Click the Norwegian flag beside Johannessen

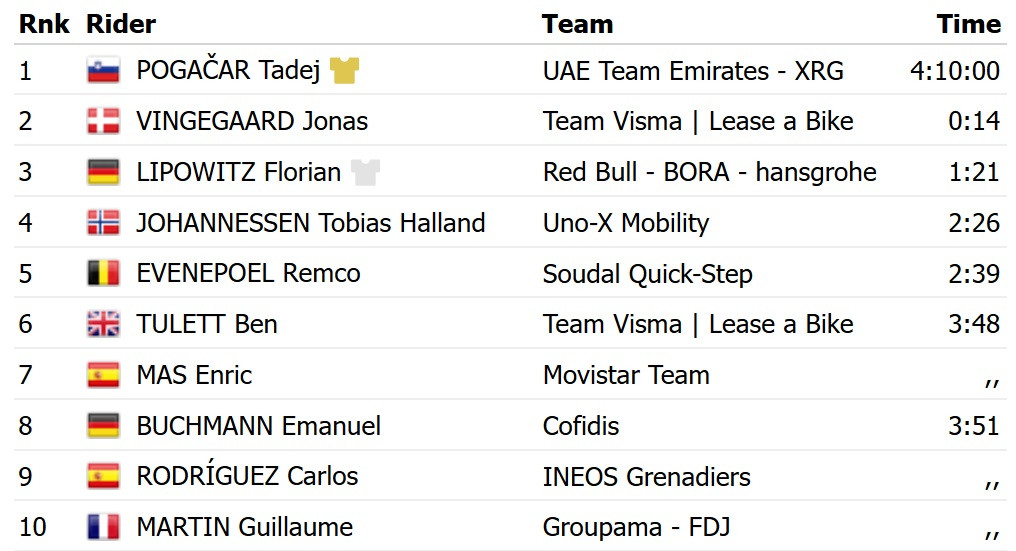103,222
